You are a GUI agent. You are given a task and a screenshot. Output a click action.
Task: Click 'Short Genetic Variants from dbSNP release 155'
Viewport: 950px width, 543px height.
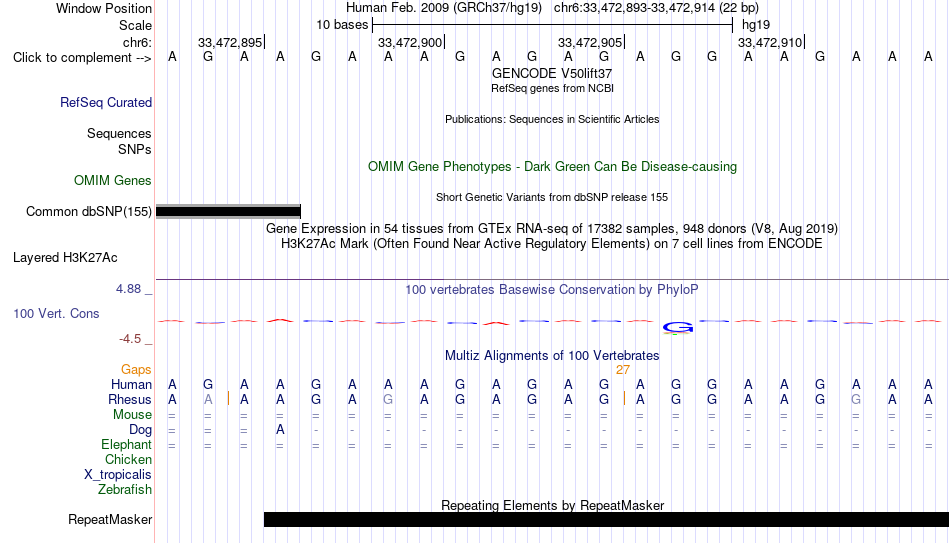click(552, 198)
